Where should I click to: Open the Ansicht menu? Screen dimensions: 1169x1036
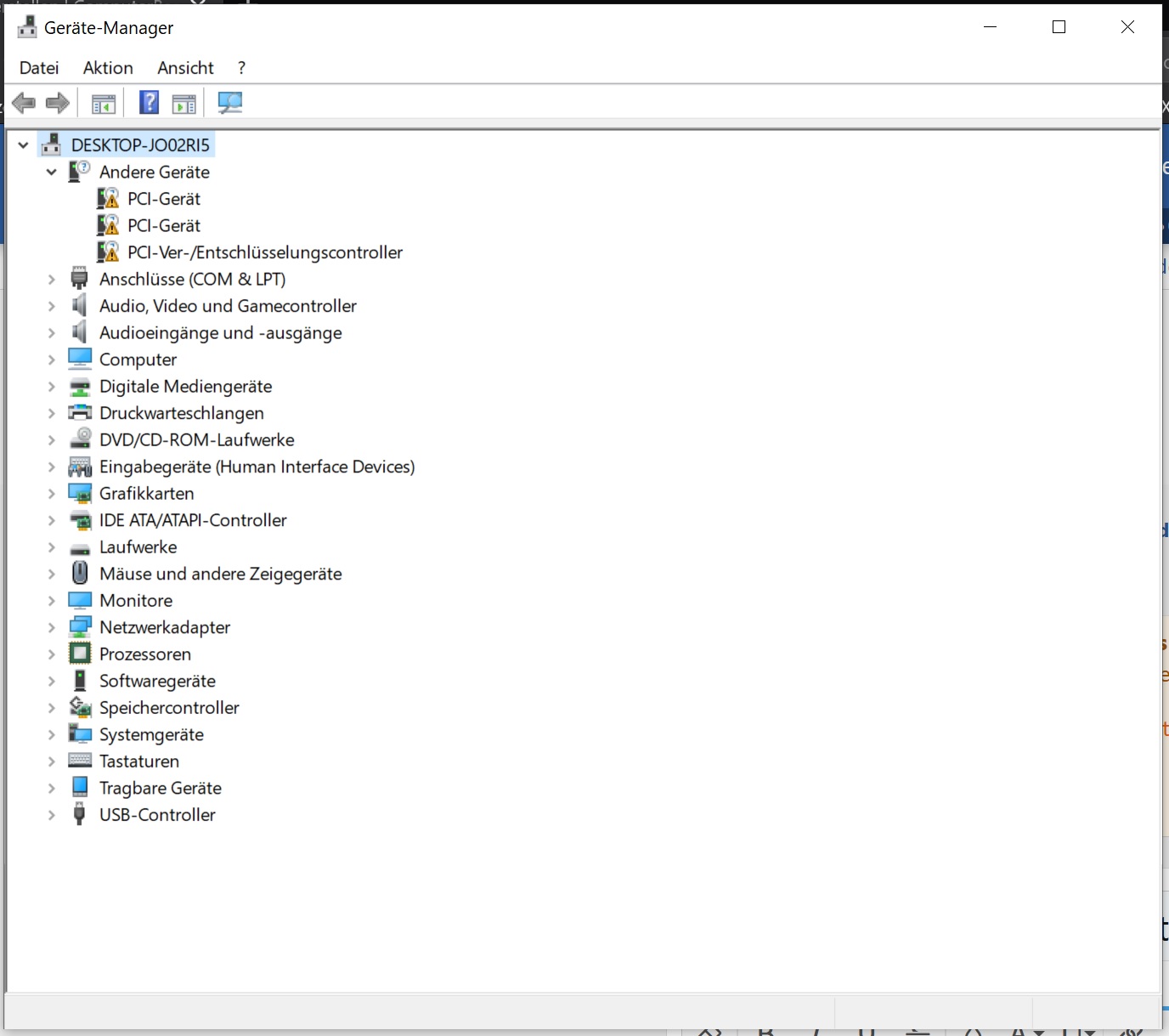185,68
